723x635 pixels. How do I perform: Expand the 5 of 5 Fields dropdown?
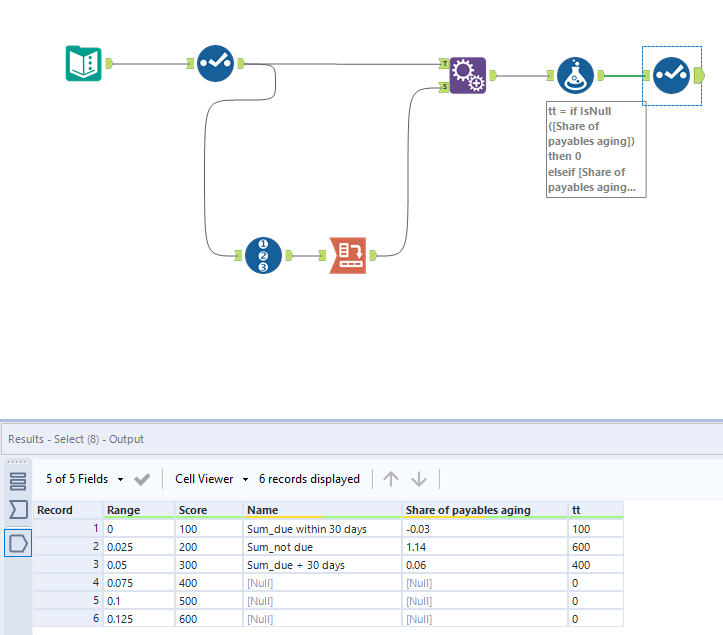coord(85,479)
